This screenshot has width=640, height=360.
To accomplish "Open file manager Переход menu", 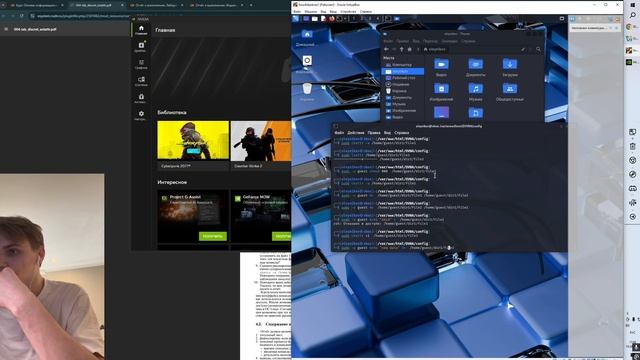I will point(430,41).
